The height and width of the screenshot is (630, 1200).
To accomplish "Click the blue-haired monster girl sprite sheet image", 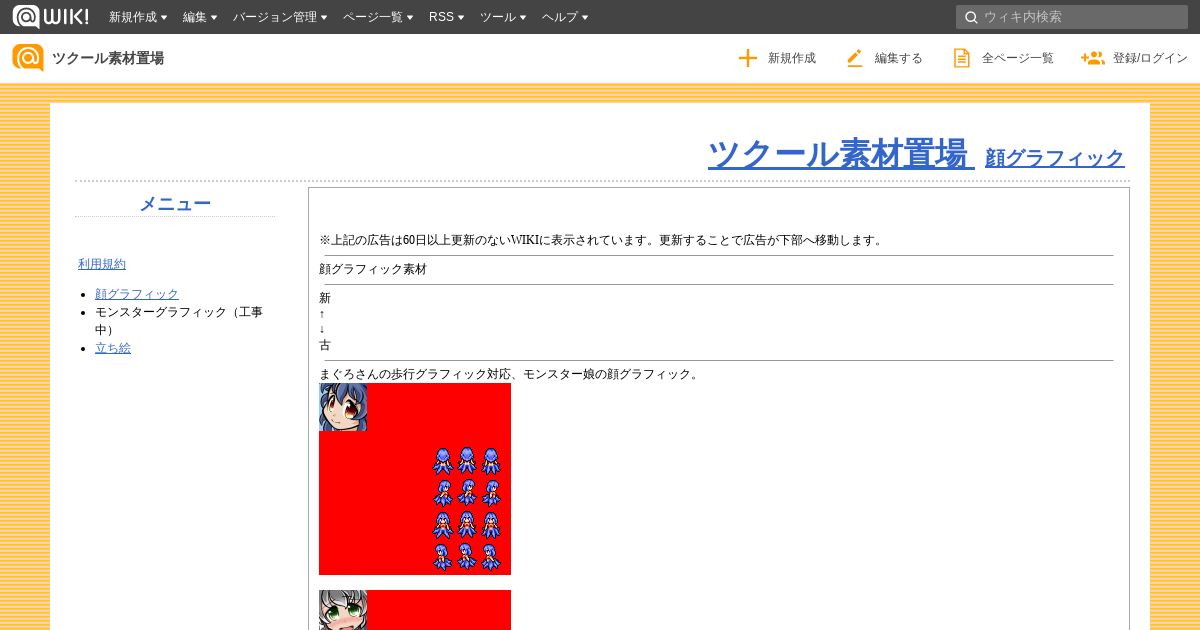I will coord(415,479).
